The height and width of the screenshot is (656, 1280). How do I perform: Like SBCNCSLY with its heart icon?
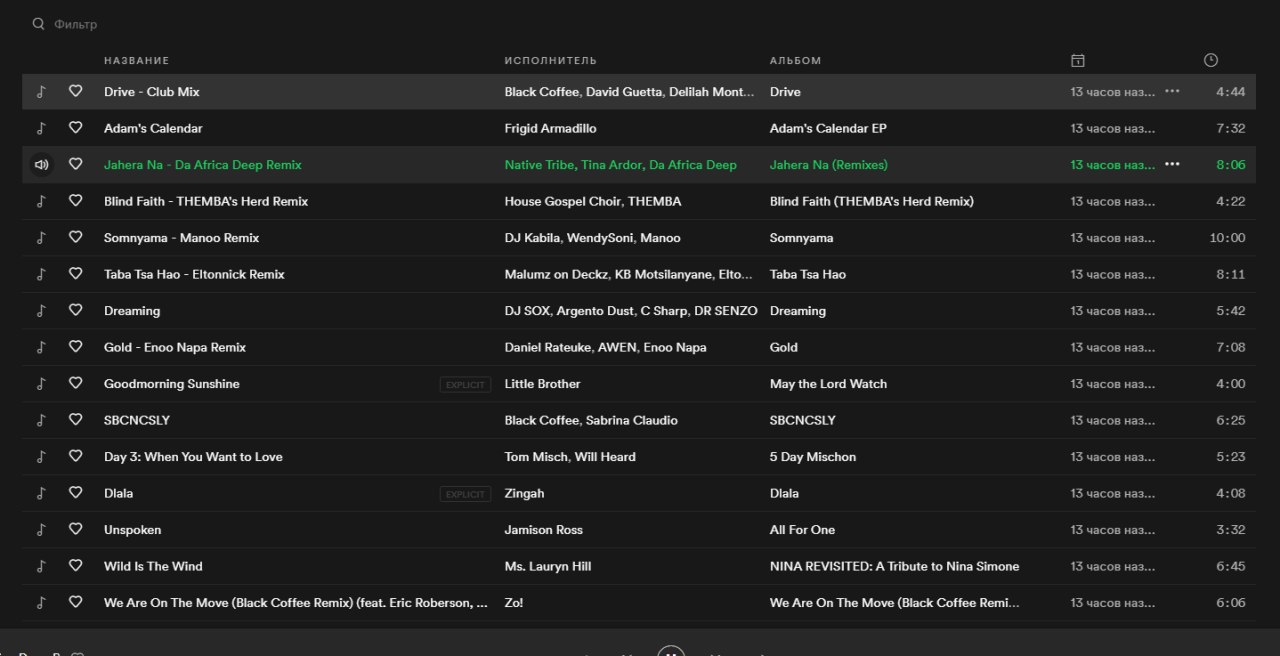[75, 419]
